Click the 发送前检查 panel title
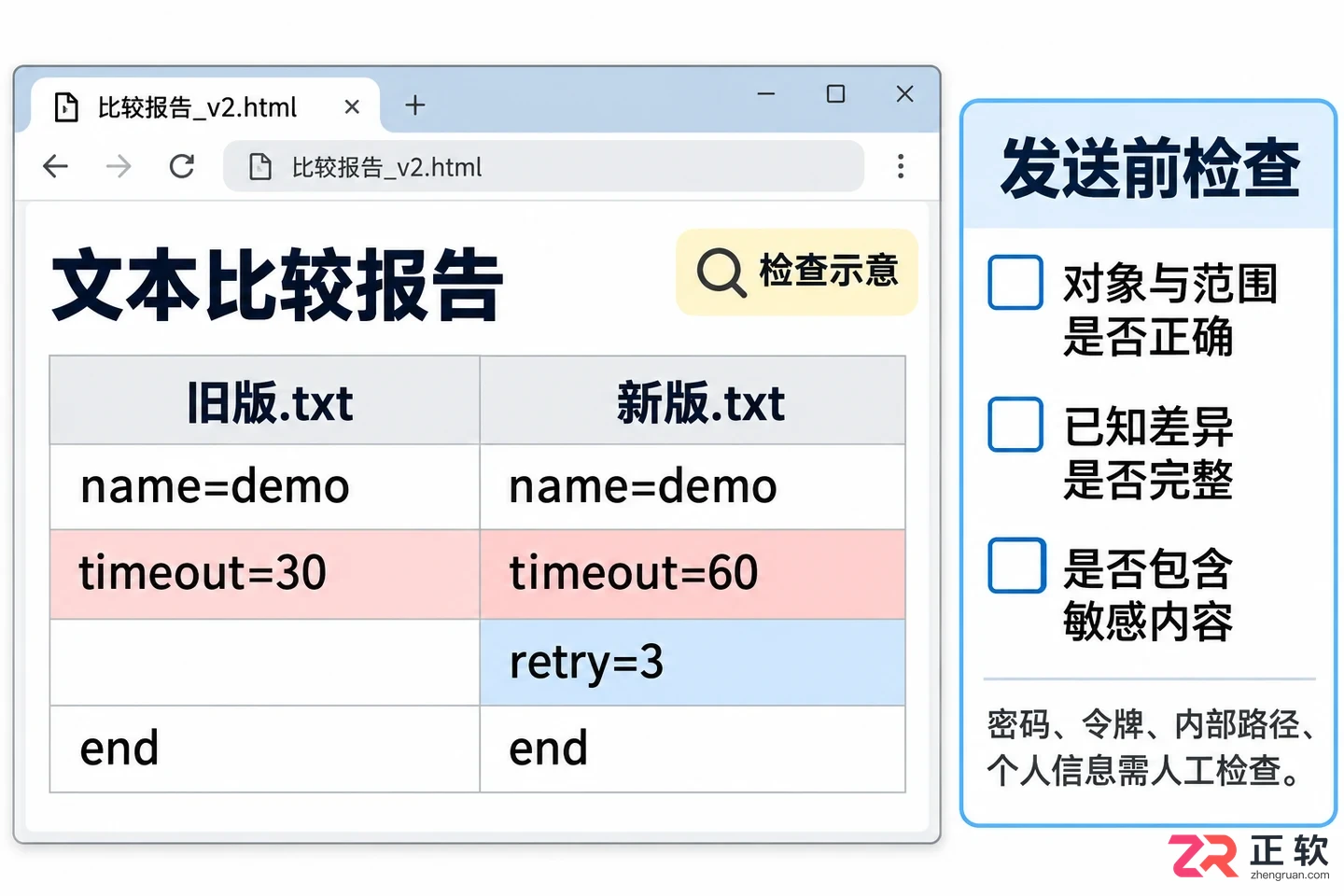 pos(1150,168)
